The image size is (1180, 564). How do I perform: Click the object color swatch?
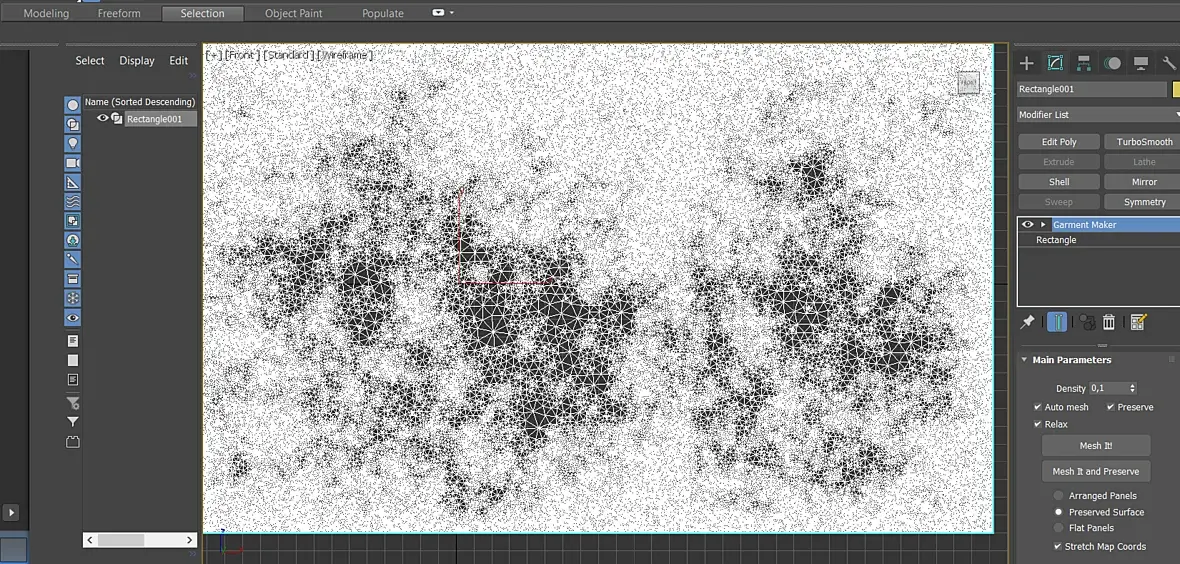tap(1176, 90)
